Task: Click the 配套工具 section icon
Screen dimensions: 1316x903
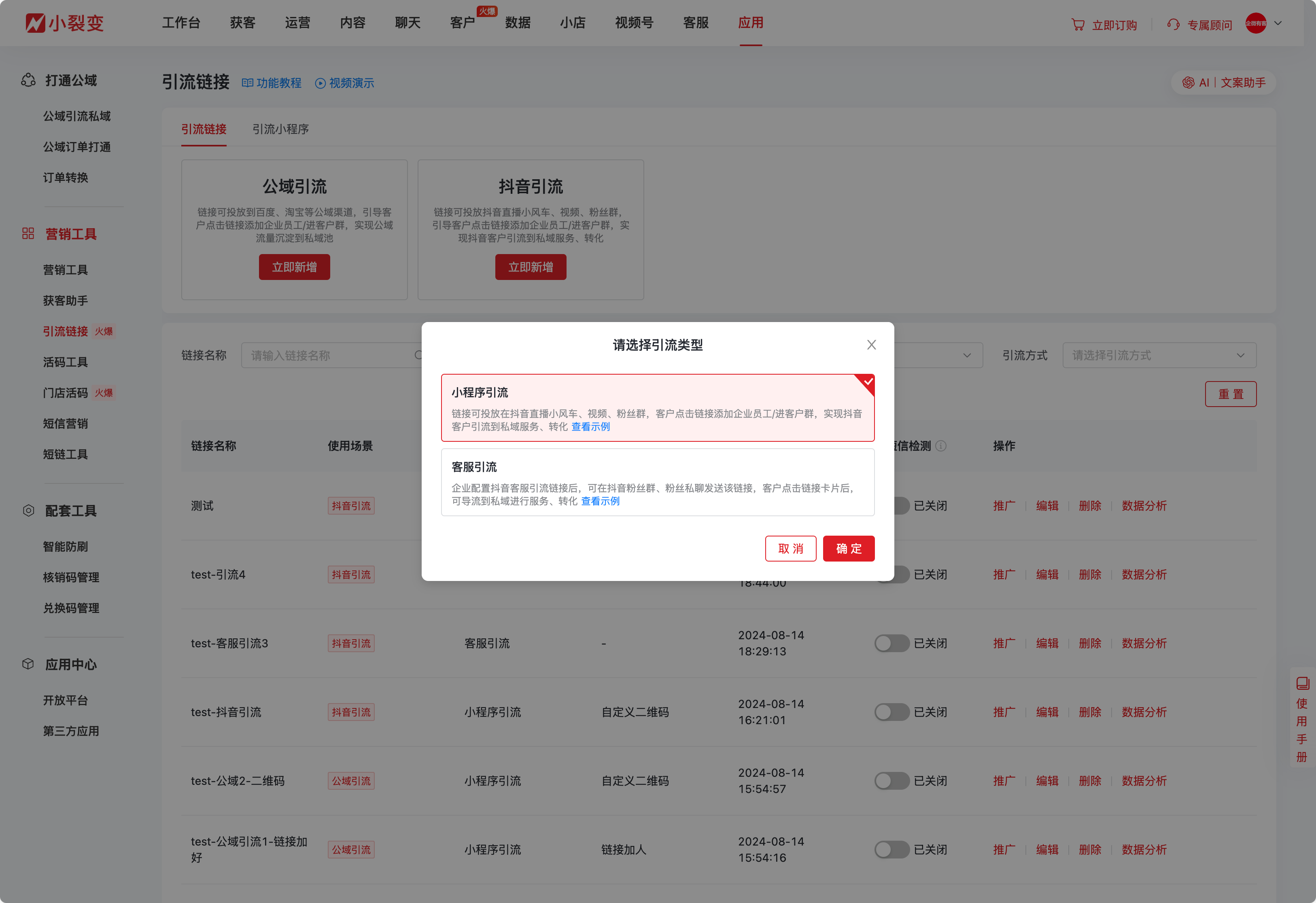Action: pos(28,510)
